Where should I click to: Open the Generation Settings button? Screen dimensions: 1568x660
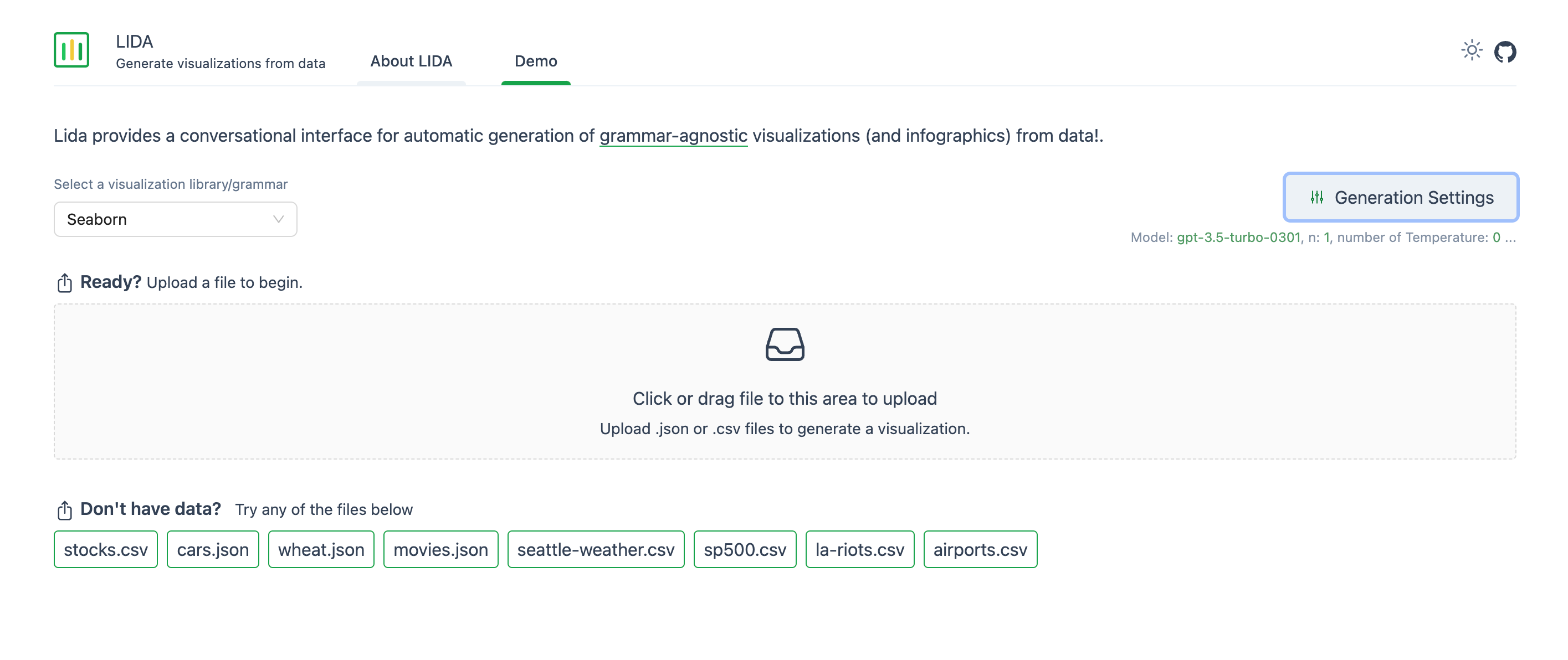(1400, 197)
